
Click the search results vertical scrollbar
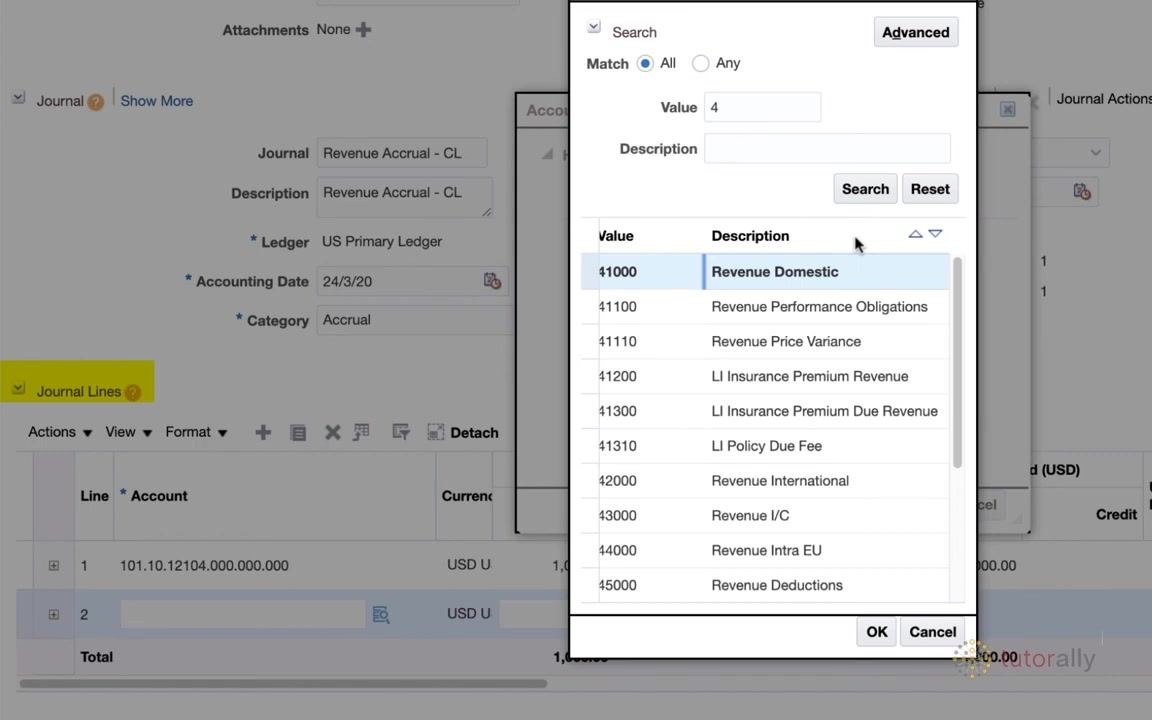957,362
